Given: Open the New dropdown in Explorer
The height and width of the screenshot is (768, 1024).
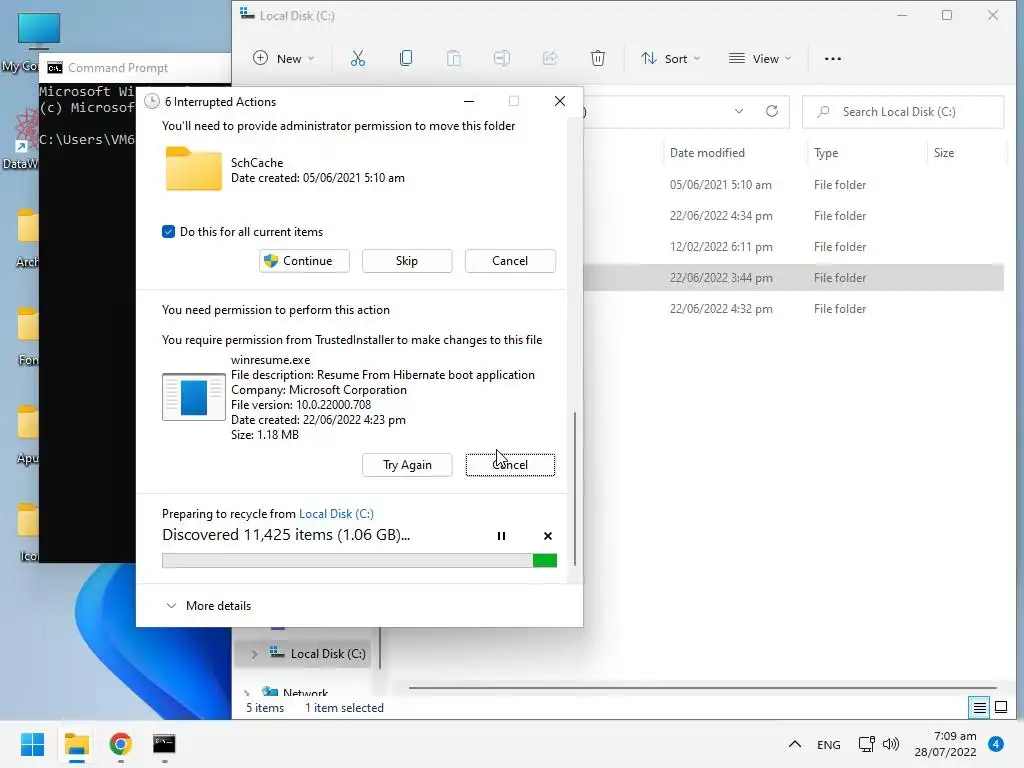Looking at the screenshot, I should [x=284, y=59].
